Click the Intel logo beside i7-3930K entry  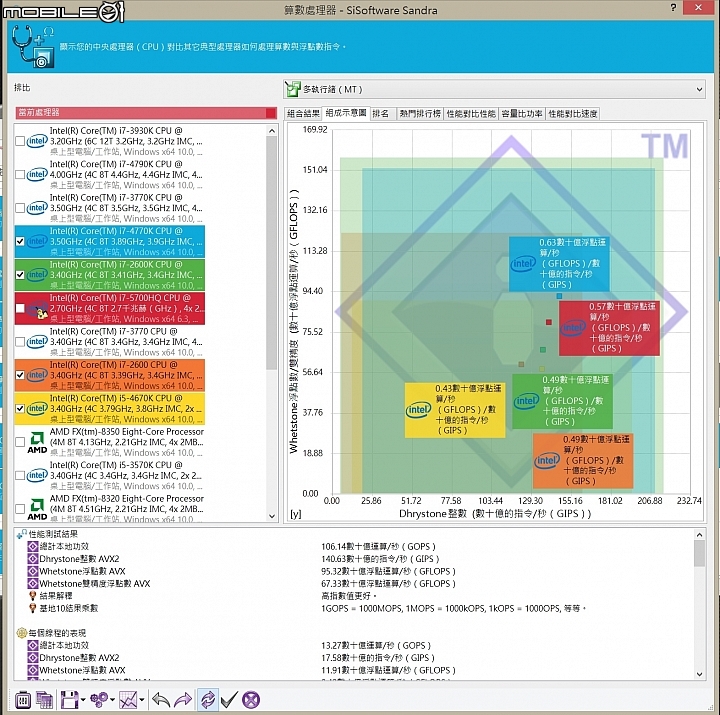pyautogui.click(x=37, y=141)
